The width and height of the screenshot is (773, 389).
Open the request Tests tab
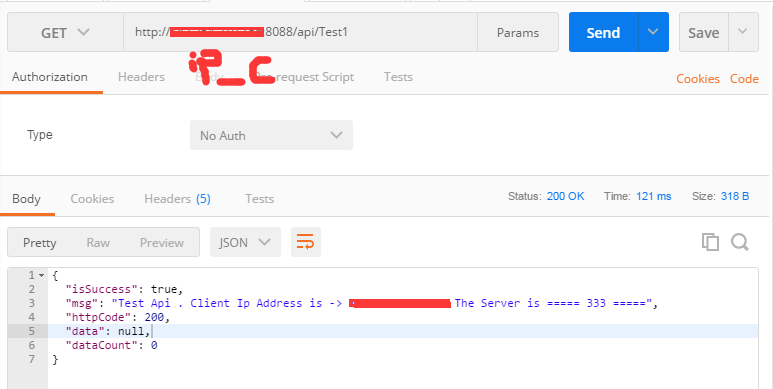tap(398, 77)
